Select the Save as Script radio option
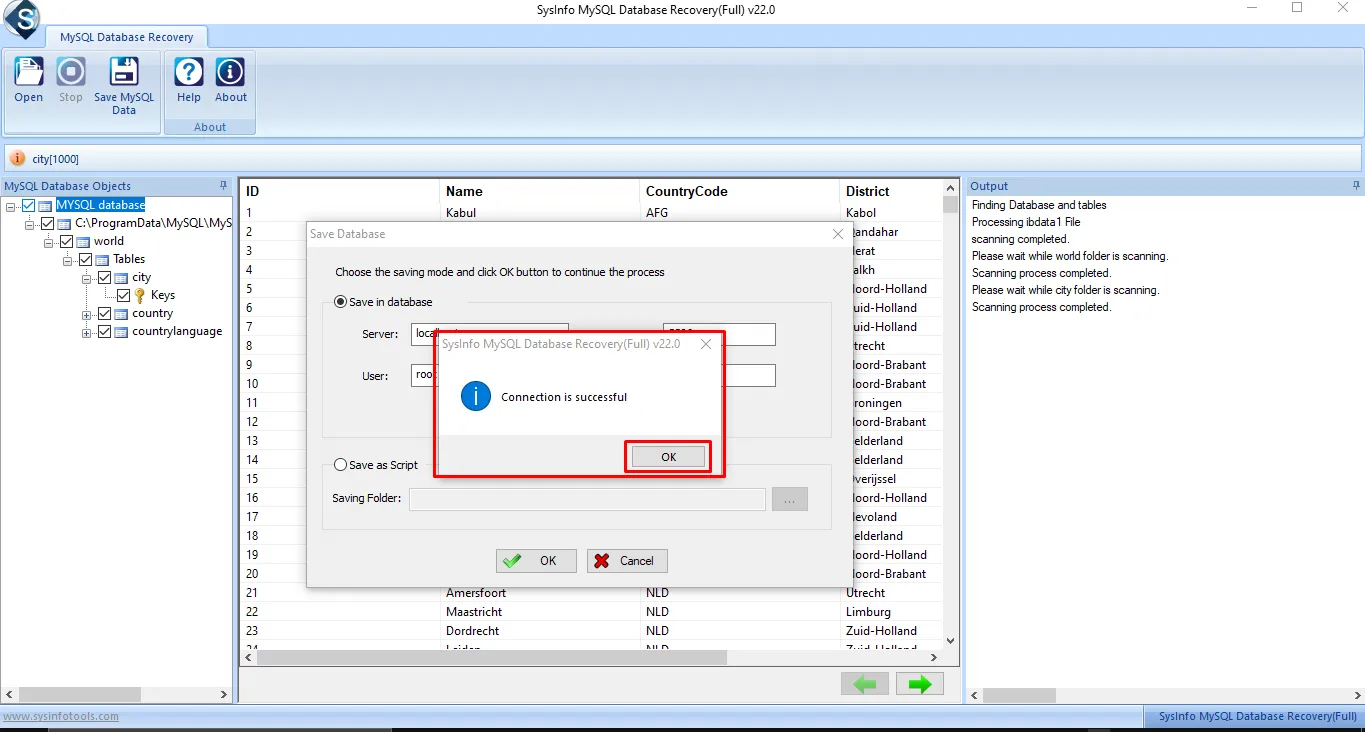The width and height of the screenshot is (1365, 732). point(340,465)
